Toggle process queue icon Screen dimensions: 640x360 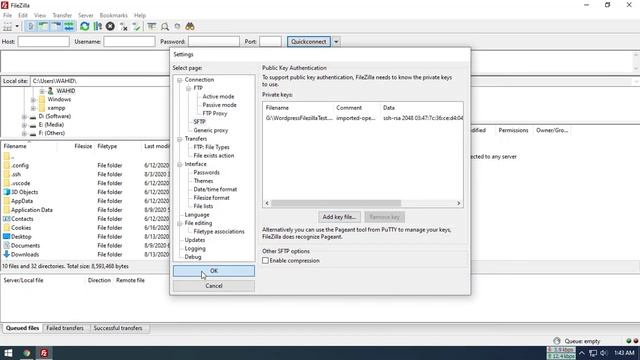pos(98,27)
